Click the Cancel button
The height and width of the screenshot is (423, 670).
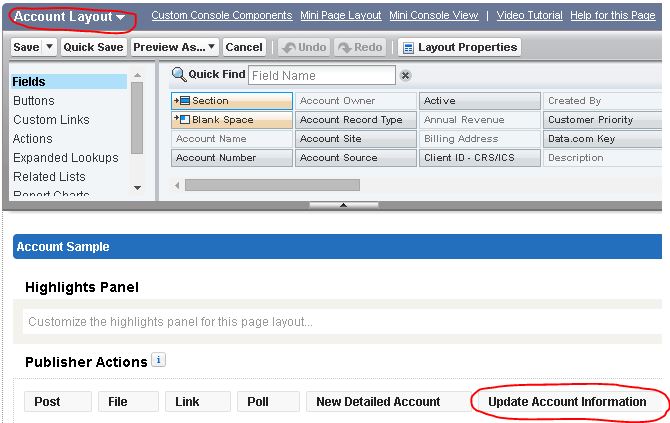coord(244,47)
